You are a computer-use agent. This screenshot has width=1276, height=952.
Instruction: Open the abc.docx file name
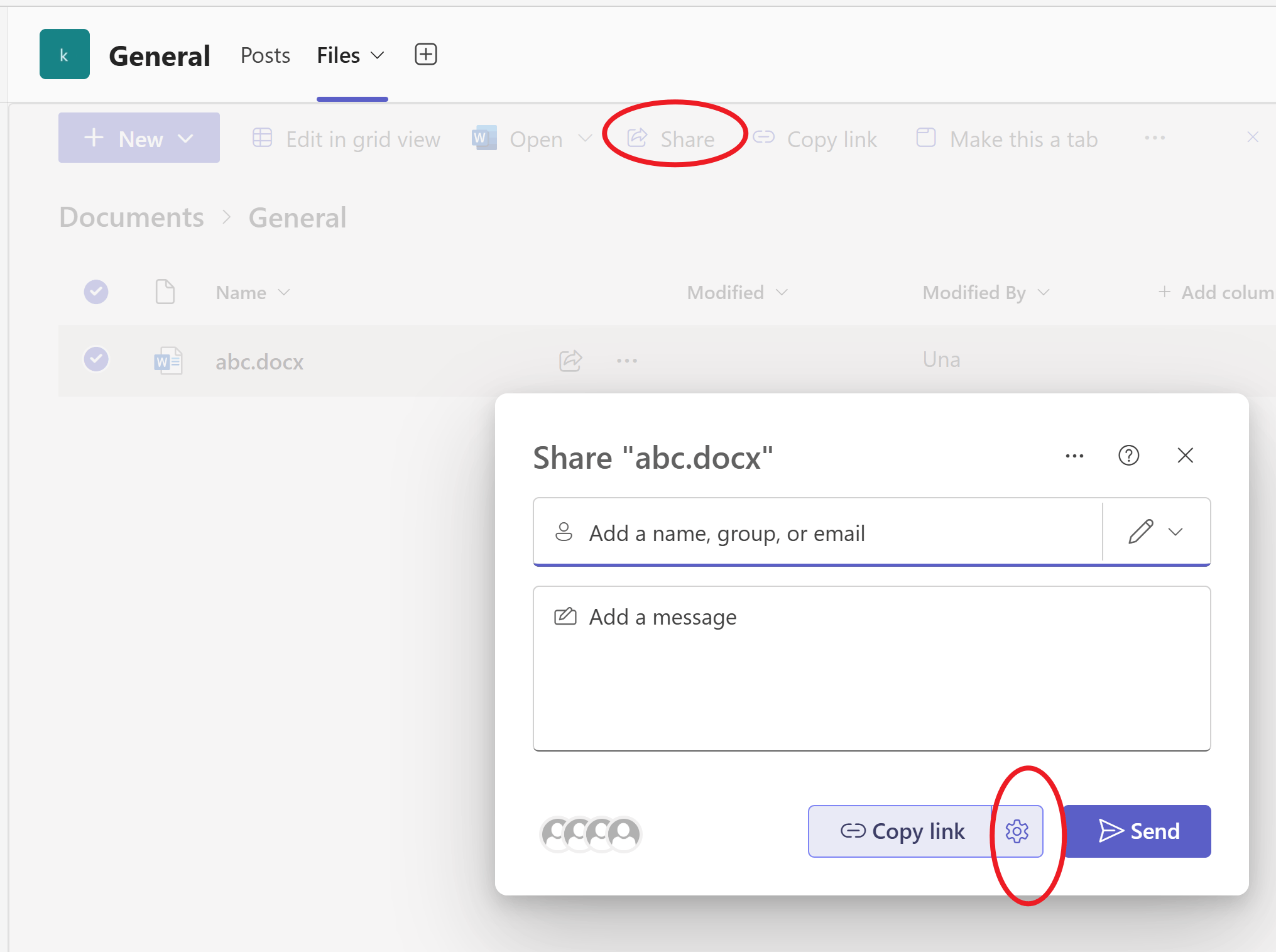[x=259, y=362]
